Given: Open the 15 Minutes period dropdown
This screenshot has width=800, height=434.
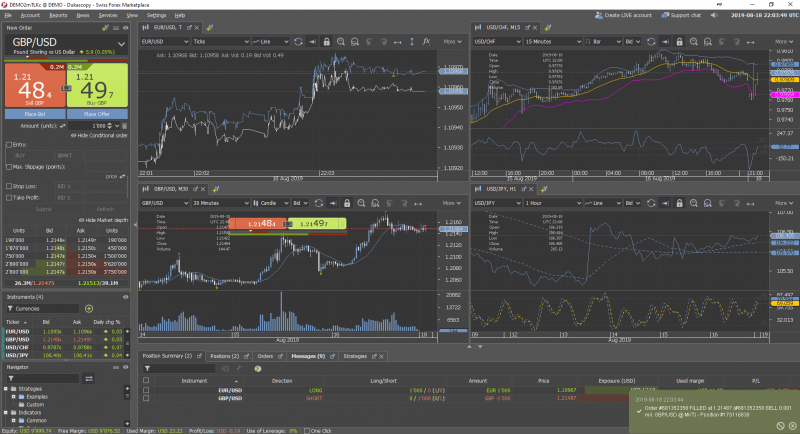Looking at the screenshot, I should [x=553, y=42].
